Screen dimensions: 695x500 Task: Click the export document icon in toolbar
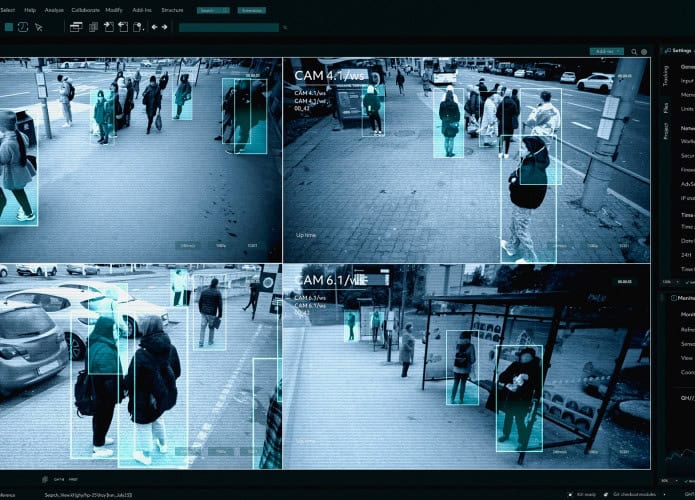(123, 27)
